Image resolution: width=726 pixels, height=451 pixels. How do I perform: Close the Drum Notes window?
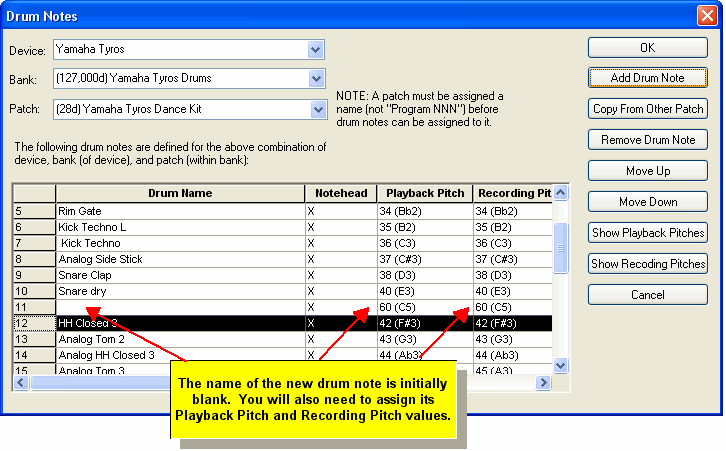pos(706,15)
